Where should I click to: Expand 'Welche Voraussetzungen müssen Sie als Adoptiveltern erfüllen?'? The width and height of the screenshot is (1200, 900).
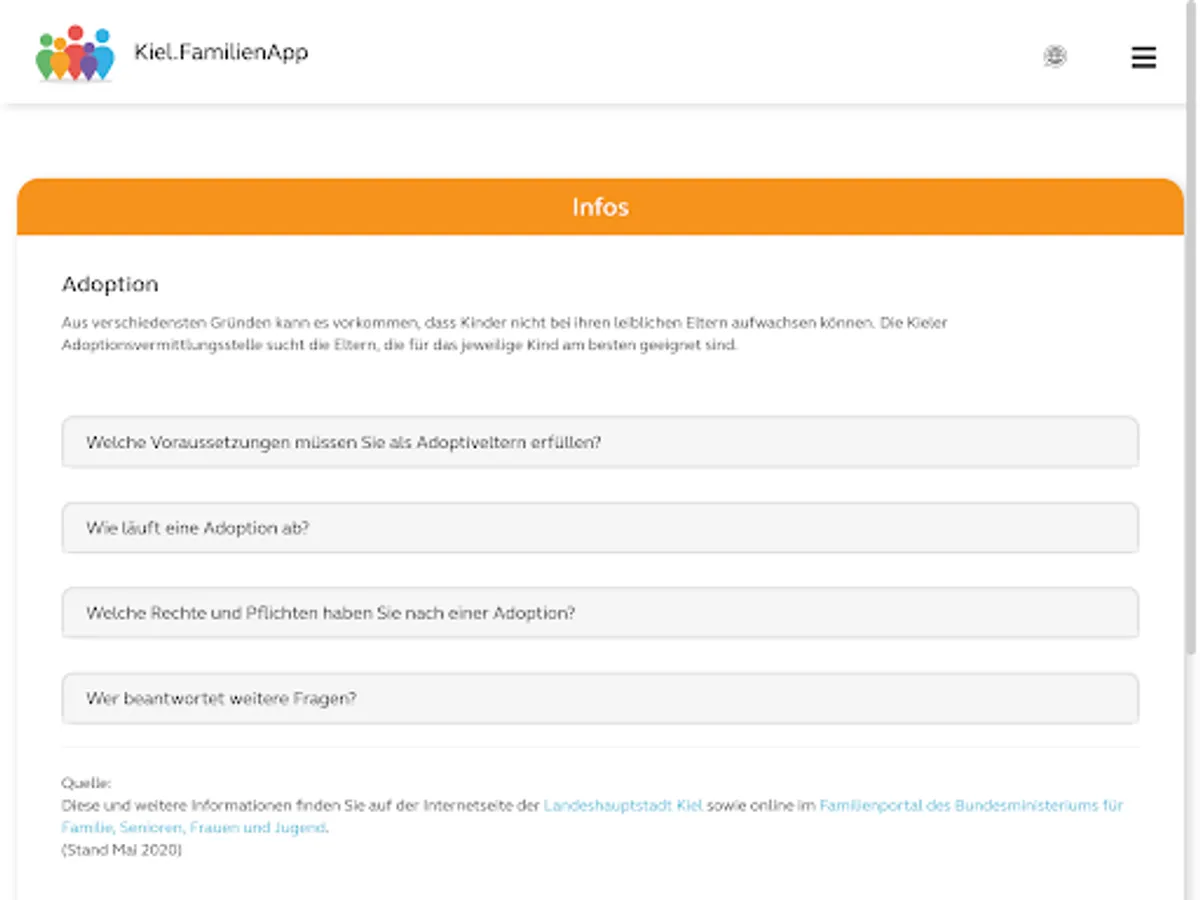(600, 442)
